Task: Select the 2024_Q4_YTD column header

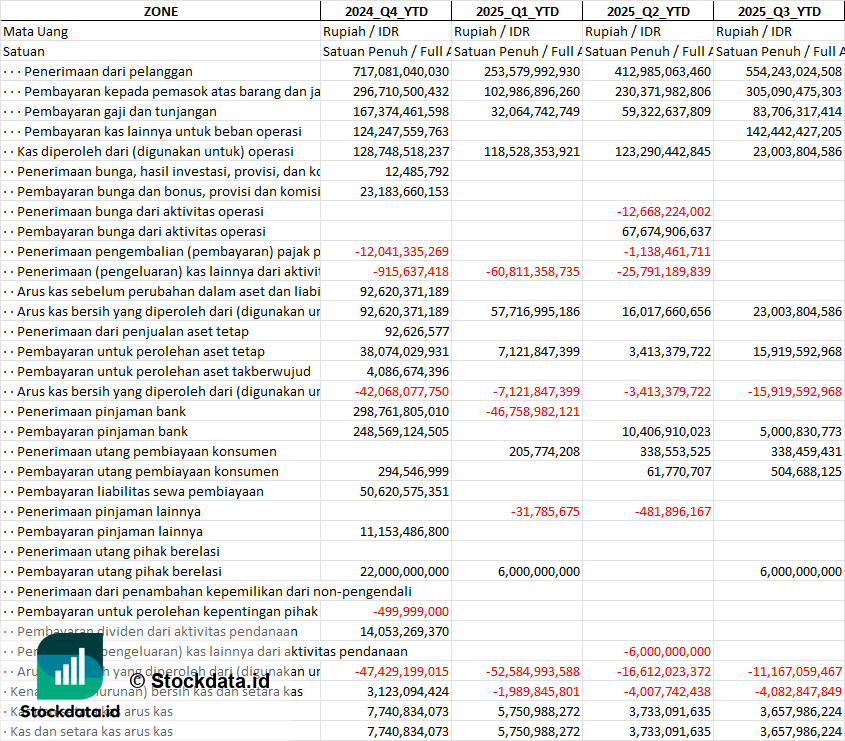Action: [385, 11]
